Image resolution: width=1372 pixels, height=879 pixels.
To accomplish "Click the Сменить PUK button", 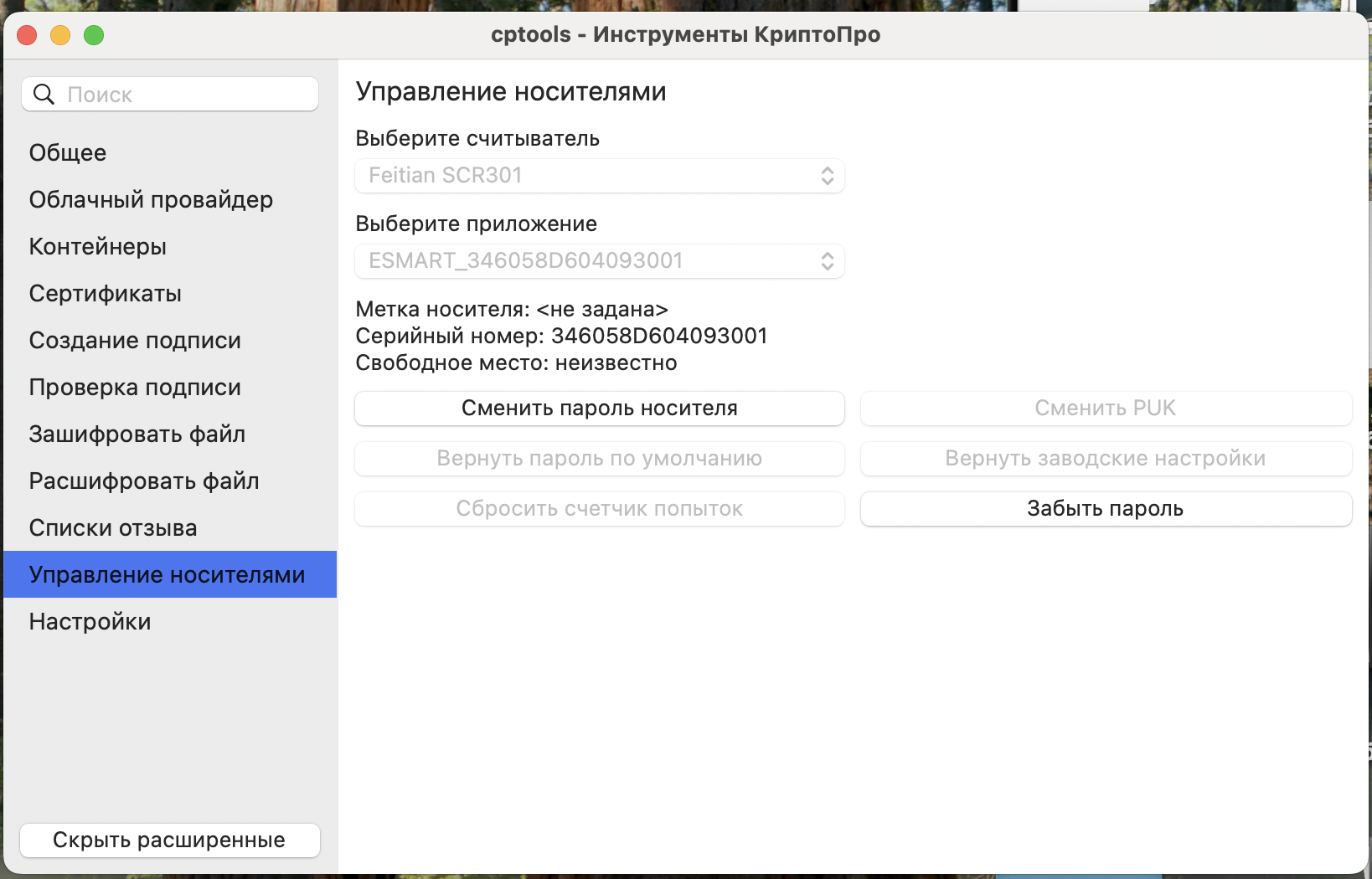I will tap(1106, 408).
